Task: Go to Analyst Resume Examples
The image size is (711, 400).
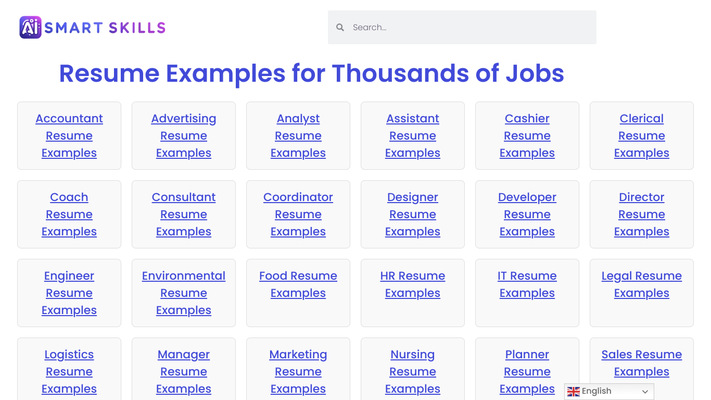Action: 298,136
